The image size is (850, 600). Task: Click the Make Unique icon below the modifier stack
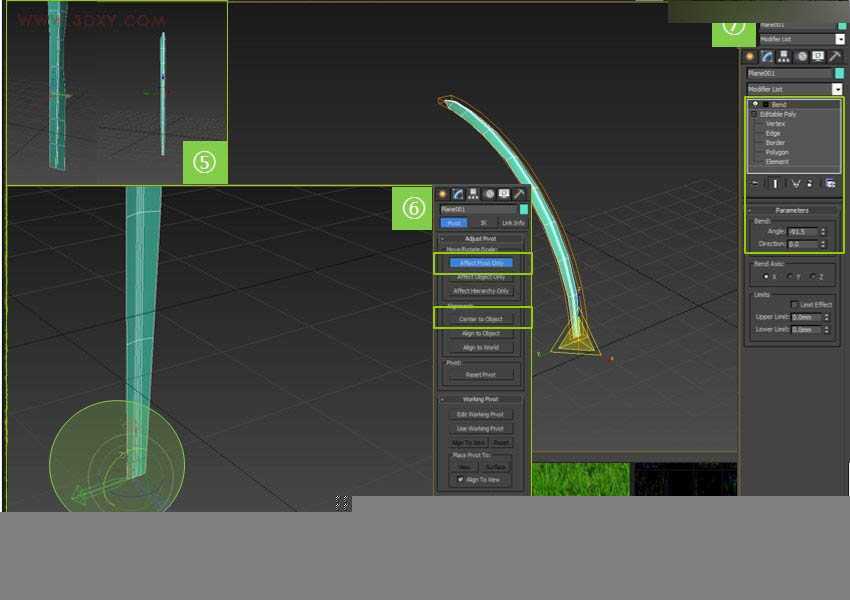(795, 184)
